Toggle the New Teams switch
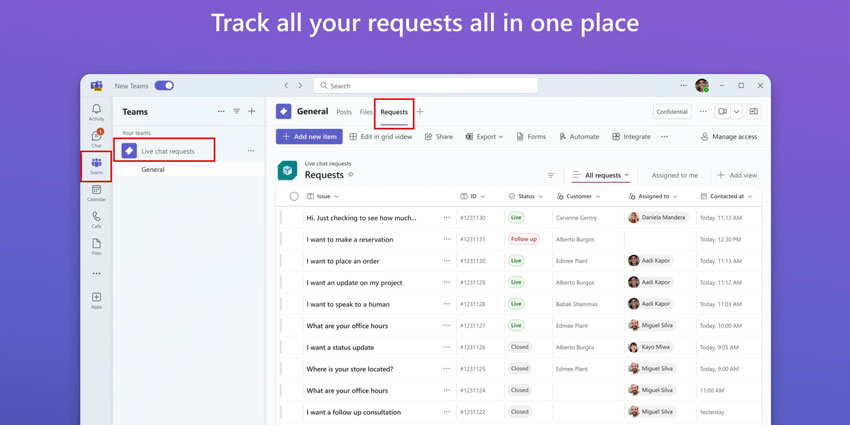This screenshot has width=850, height=425. pyautogui.click(x=164, y=86)
